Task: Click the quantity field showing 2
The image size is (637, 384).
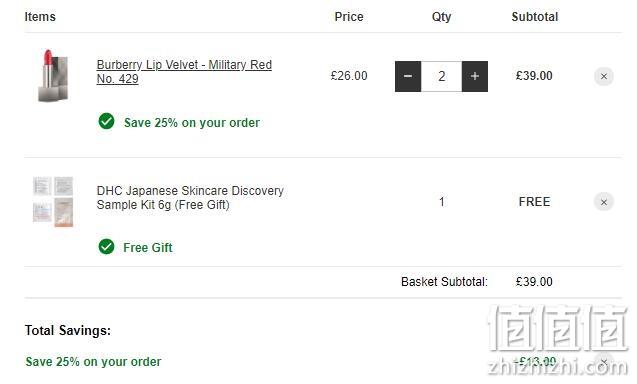Action: 442,76
